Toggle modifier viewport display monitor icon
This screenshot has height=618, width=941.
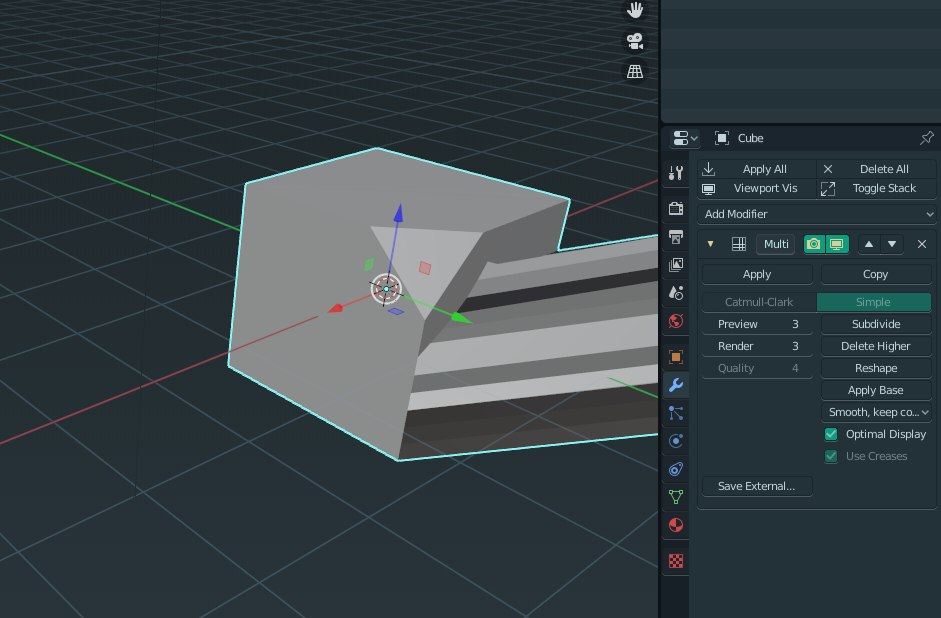coord(836,244)
